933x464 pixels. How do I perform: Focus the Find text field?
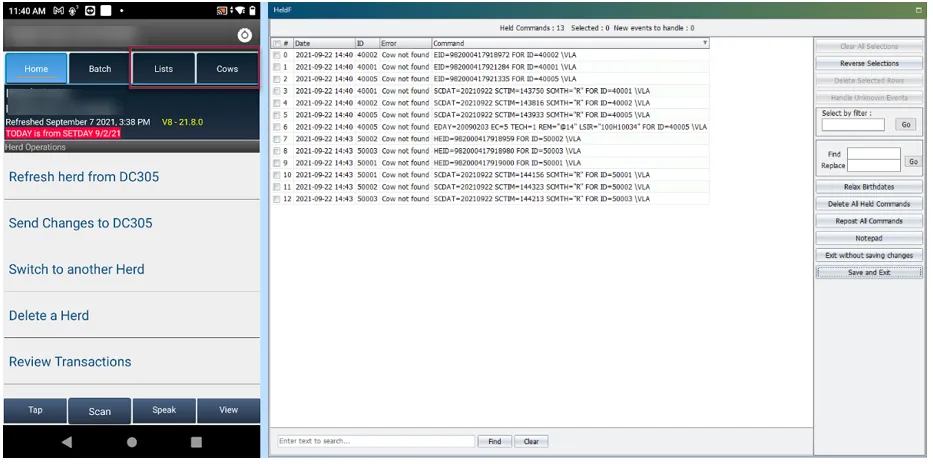click(x=873, y=153)
